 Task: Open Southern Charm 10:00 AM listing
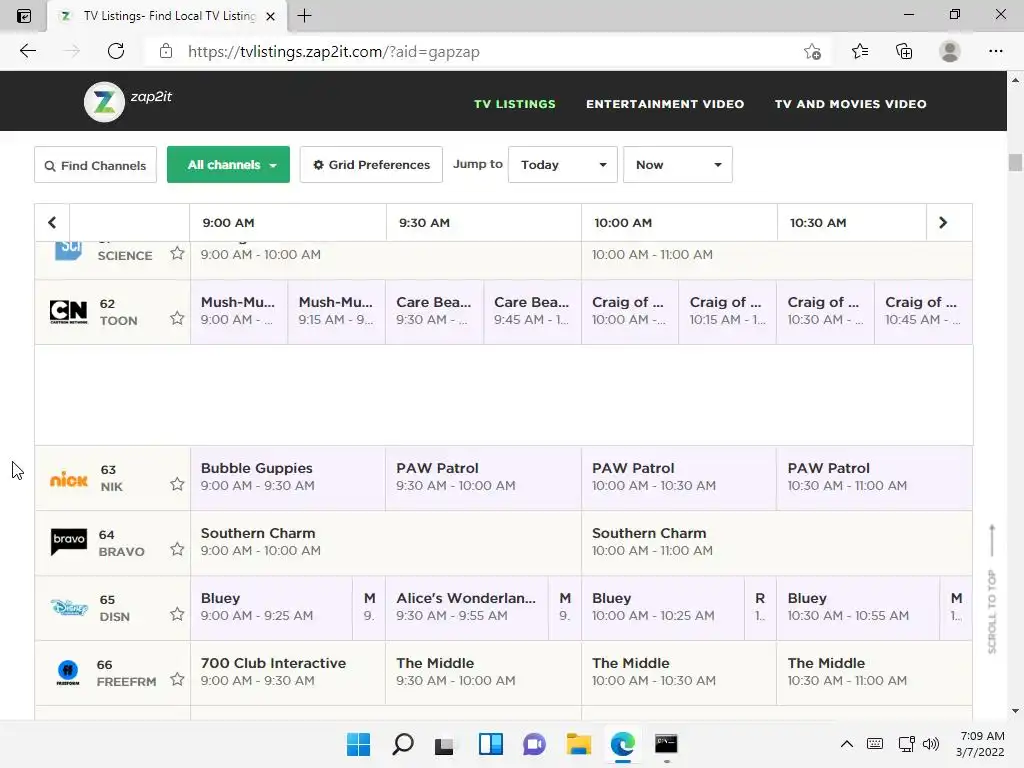coord(776,542)
